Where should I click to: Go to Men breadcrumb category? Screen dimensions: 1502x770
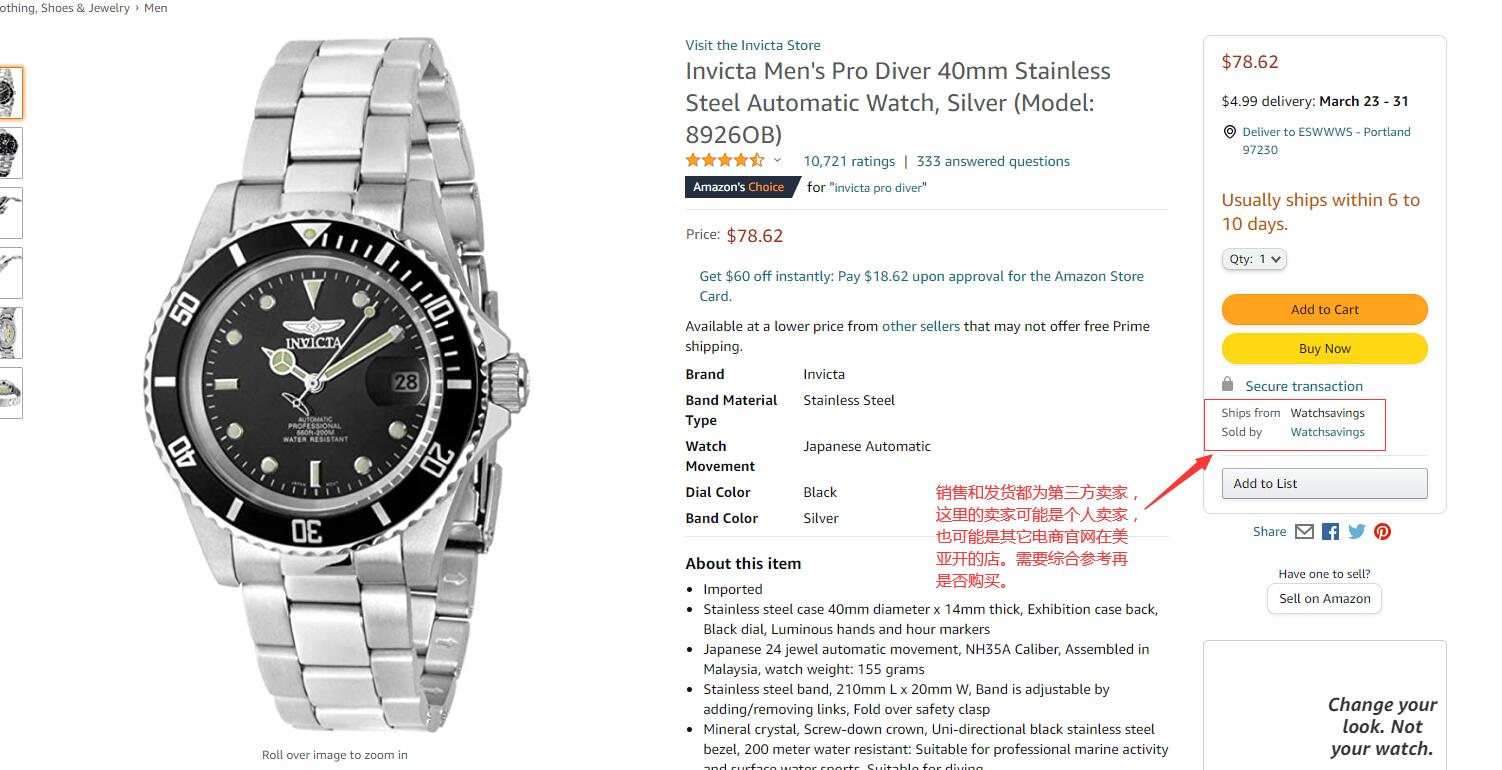tap(156, 8)
